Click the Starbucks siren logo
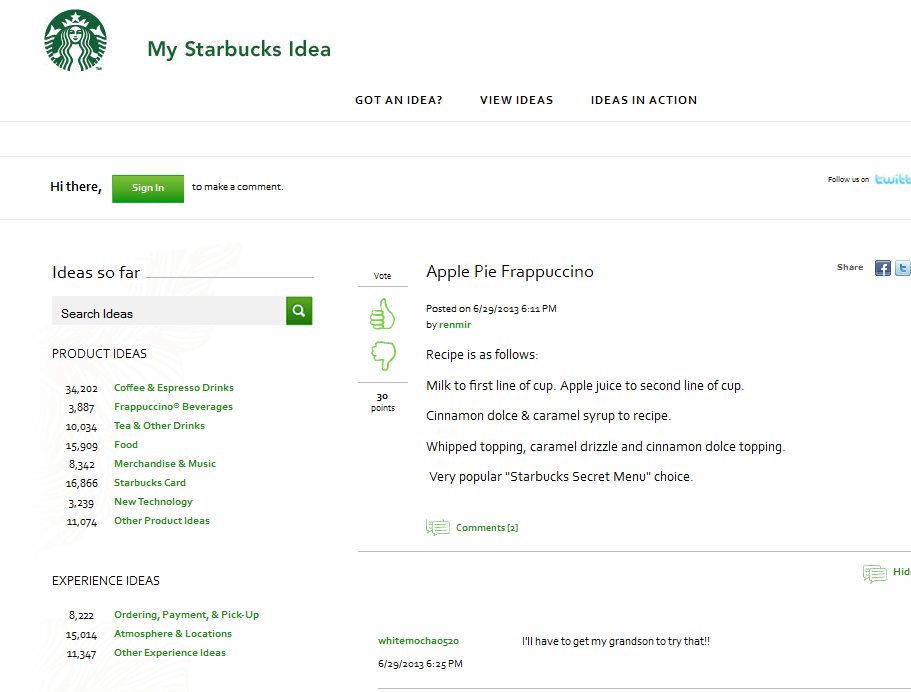This screenshot has width=911, height=692. 76,40
